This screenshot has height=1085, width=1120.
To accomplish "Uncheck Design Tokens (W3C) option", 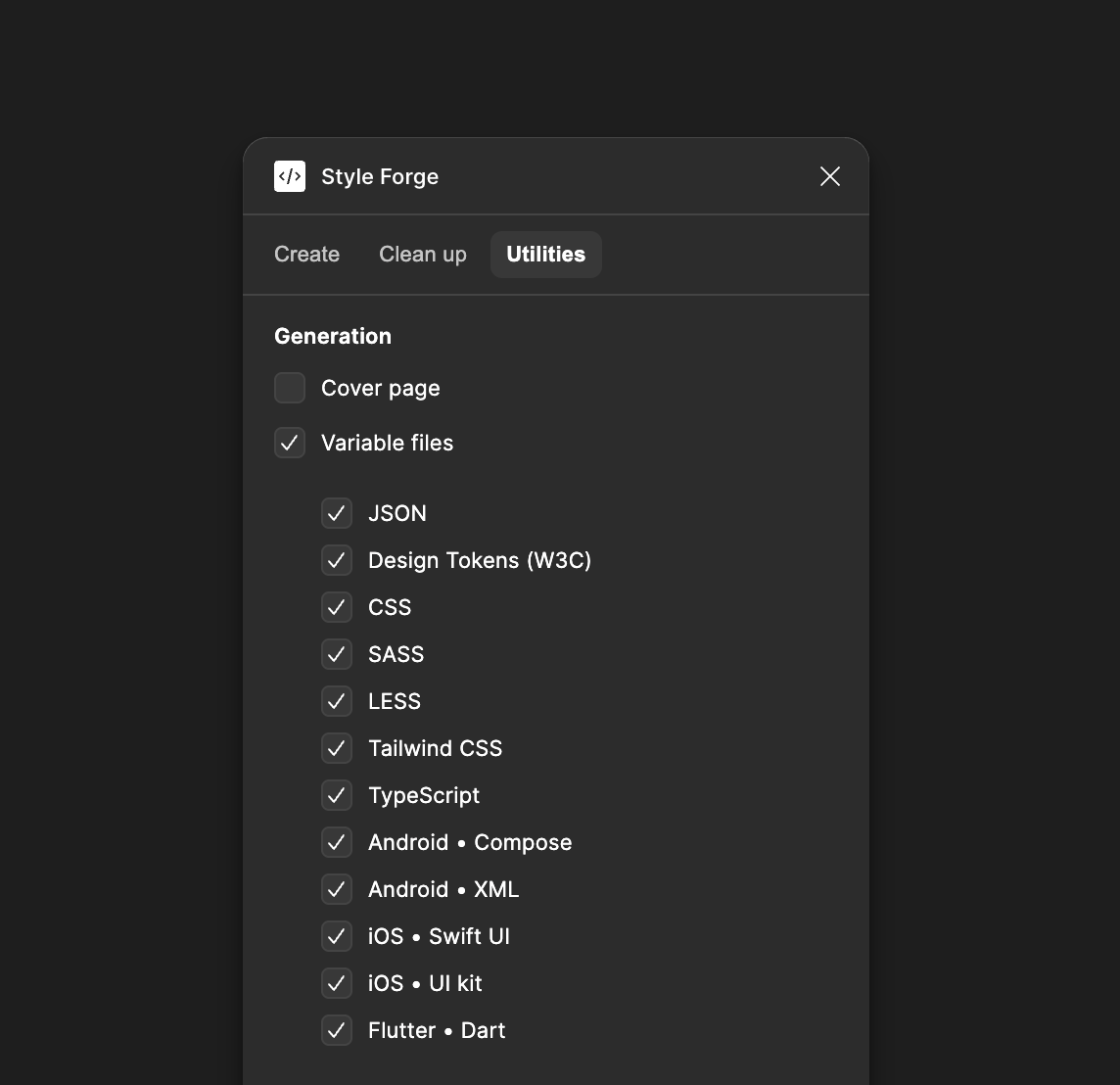I will 337,561.
